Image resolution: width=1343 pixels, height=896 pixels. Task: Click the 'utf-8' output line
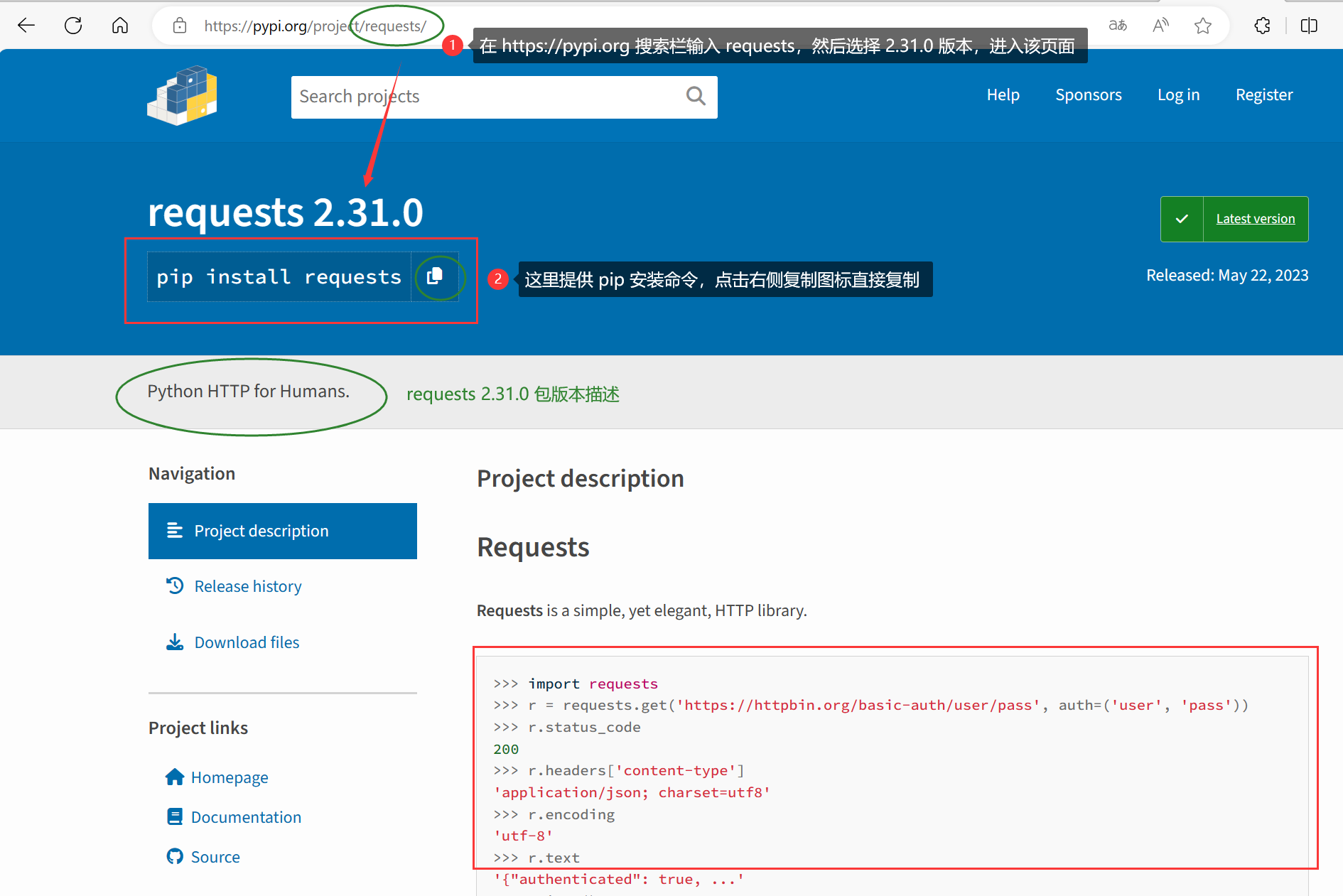pyautogui.click(x=523, y=836)
